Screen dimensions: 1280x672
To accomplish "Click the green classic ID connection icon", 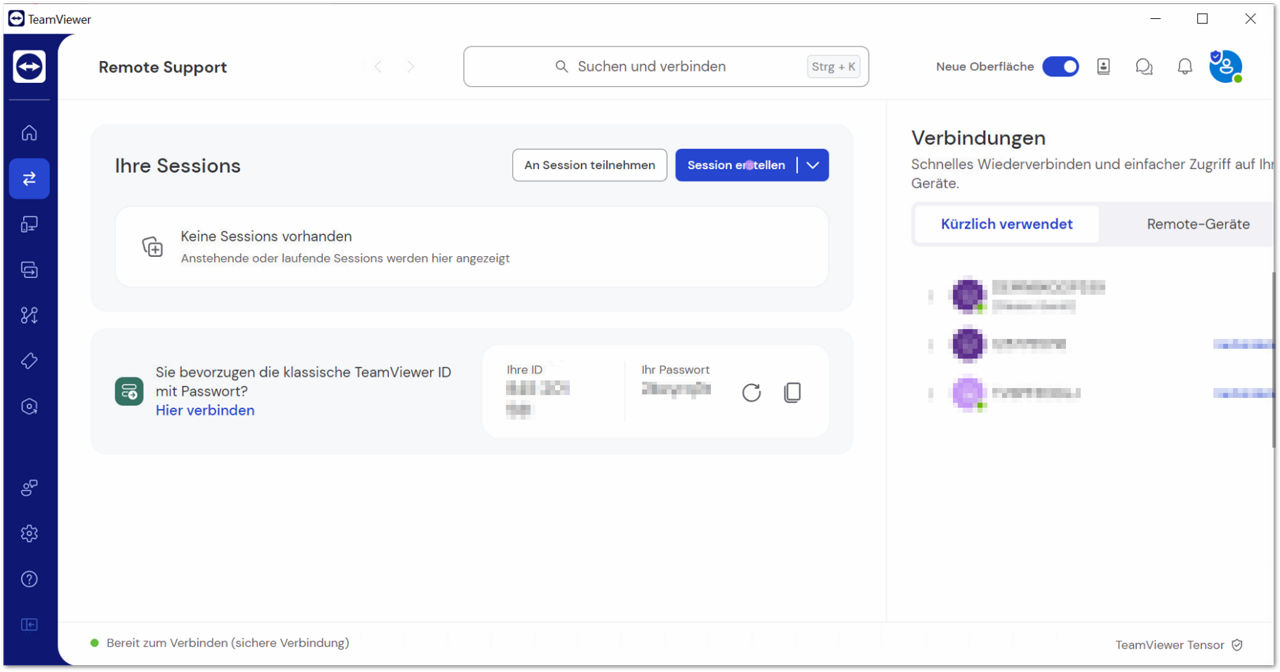I will click(x=129, y=391).
